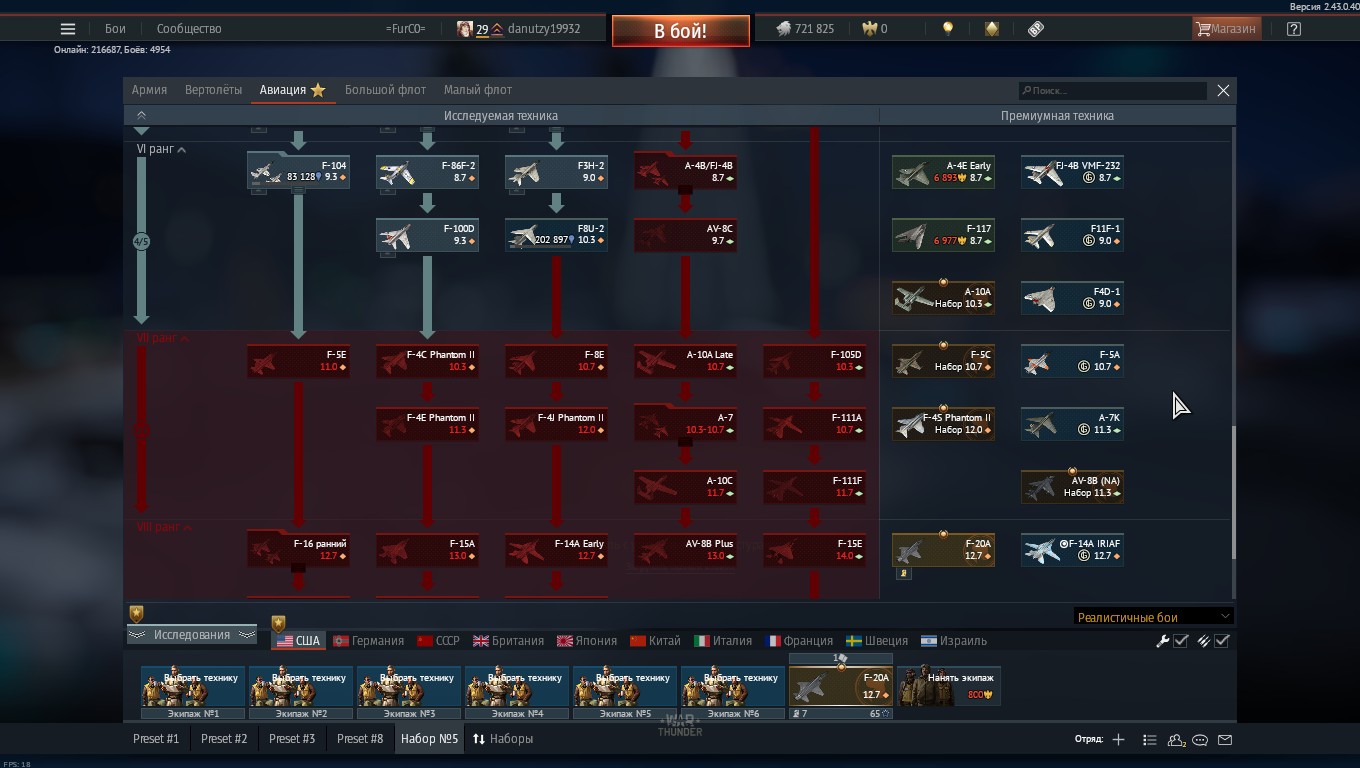Select the F-16 ранний aircraft card
The image size is (1360, 768).
point(298,550)
